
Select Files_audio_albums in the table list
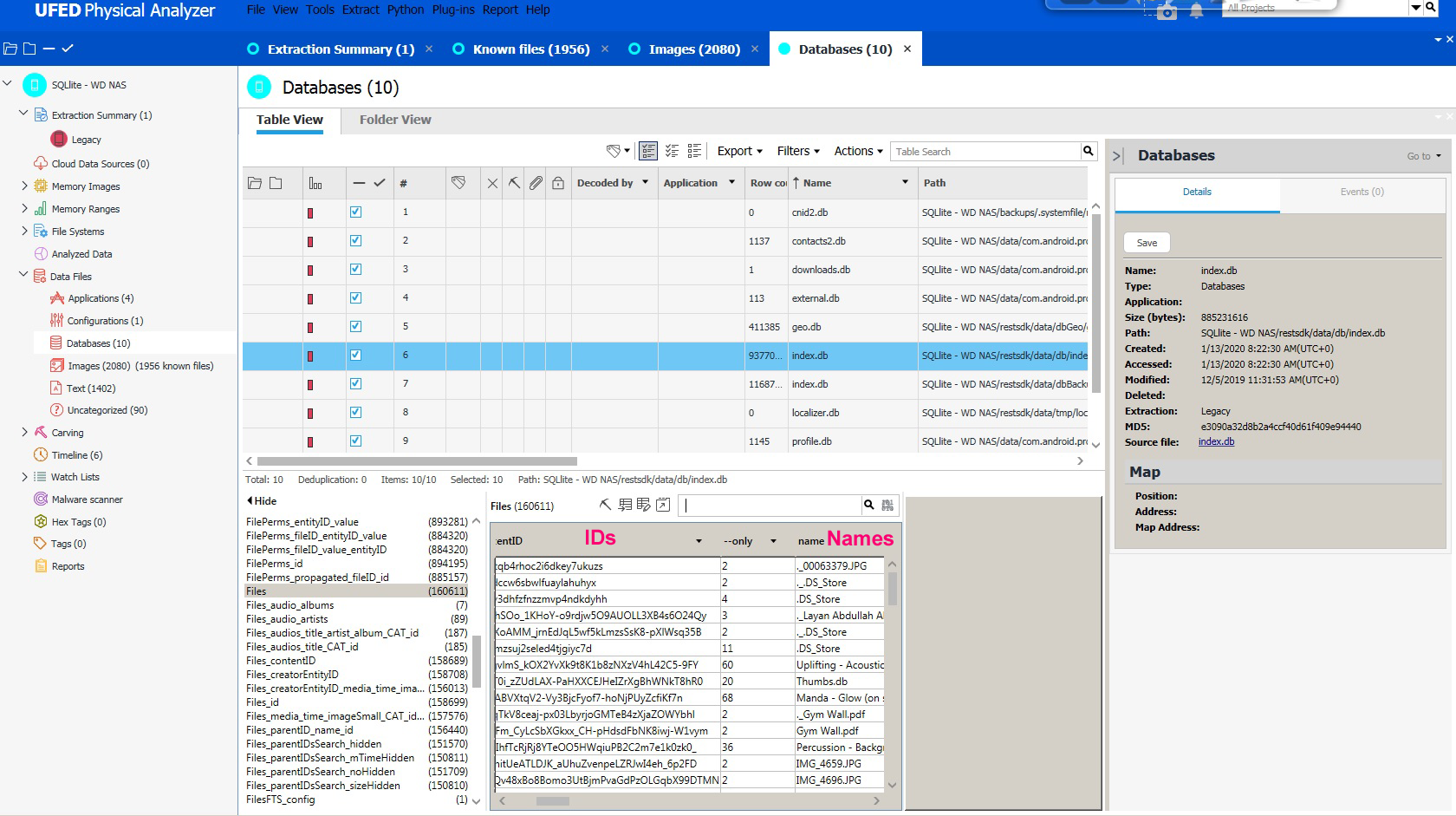point(290,605)
